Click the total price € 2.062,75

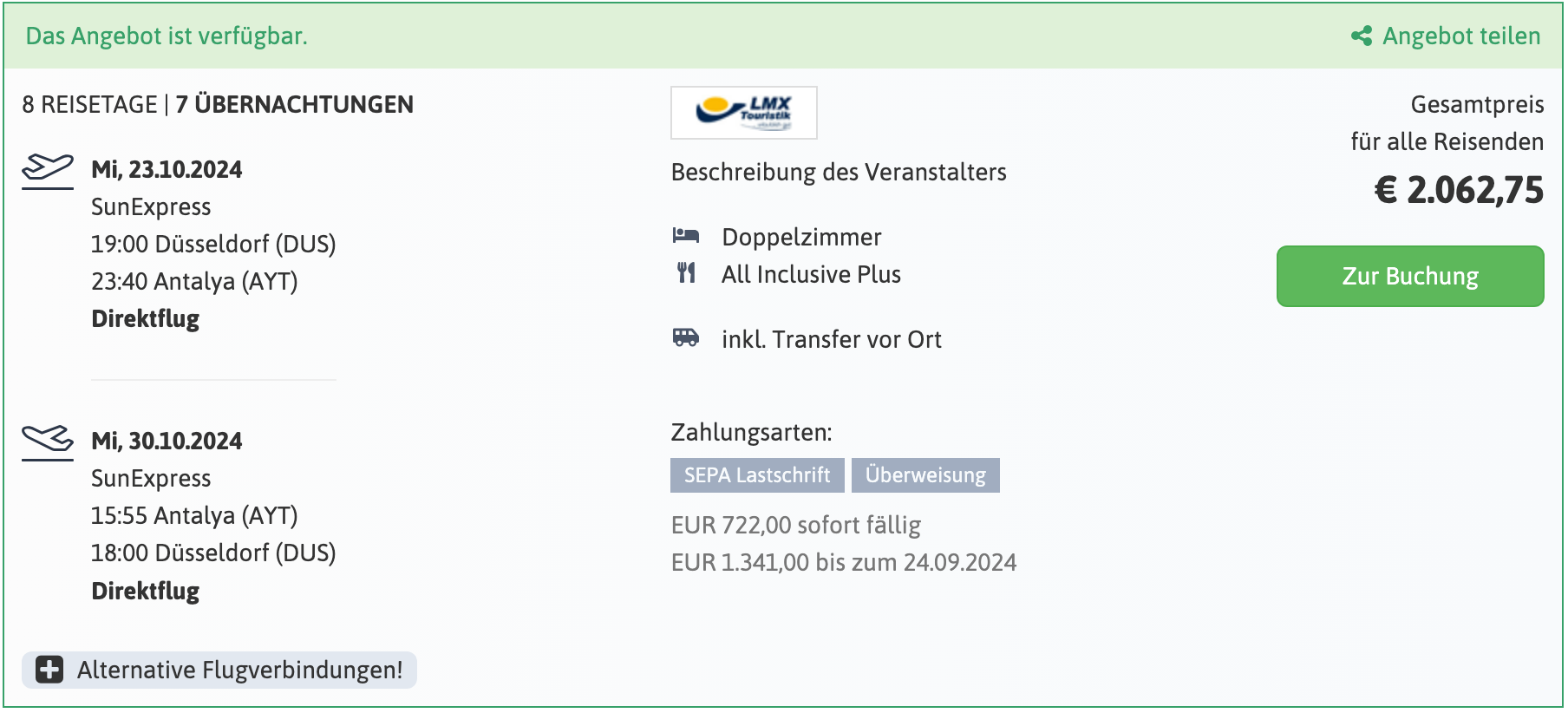(1459, 191)
